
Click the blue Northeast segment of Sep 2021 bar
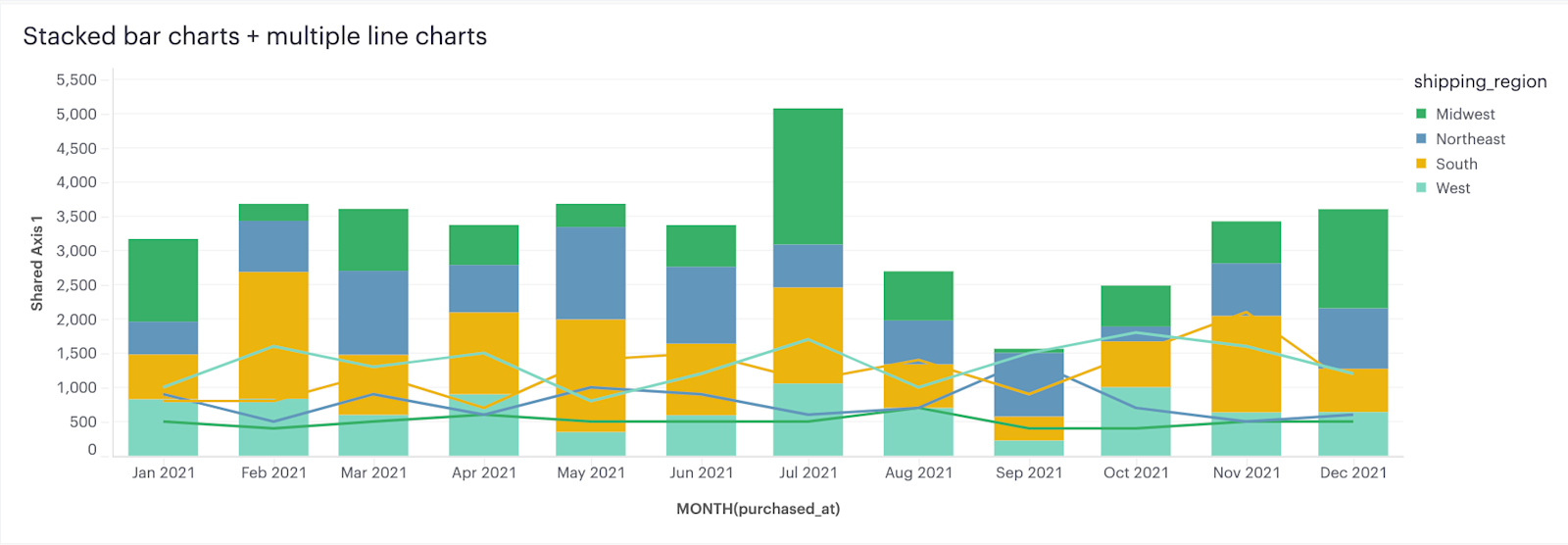click(x=1029, y=384)
